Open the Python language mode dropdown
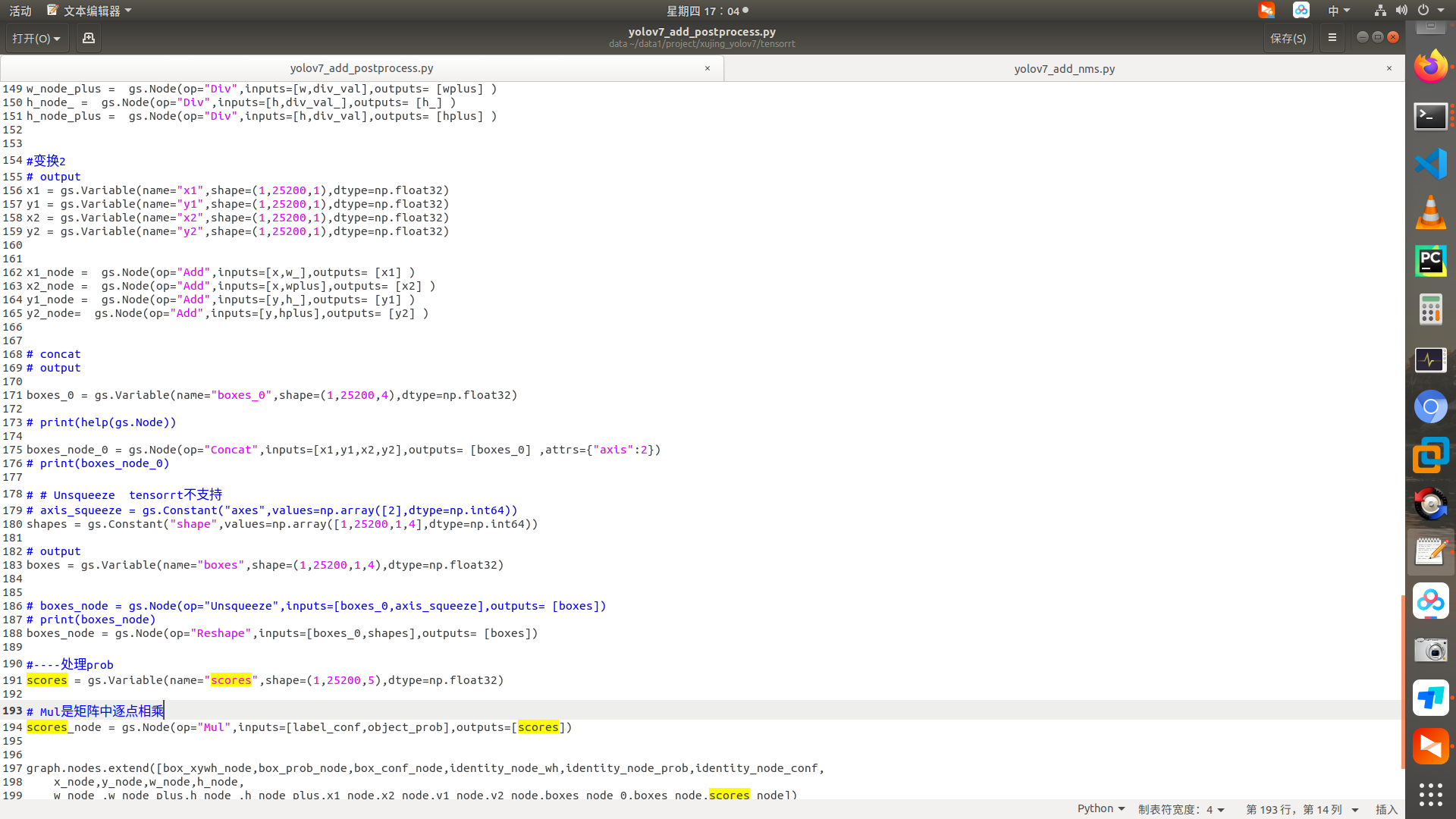The image size is (1456, 819). pos(1097,808)
